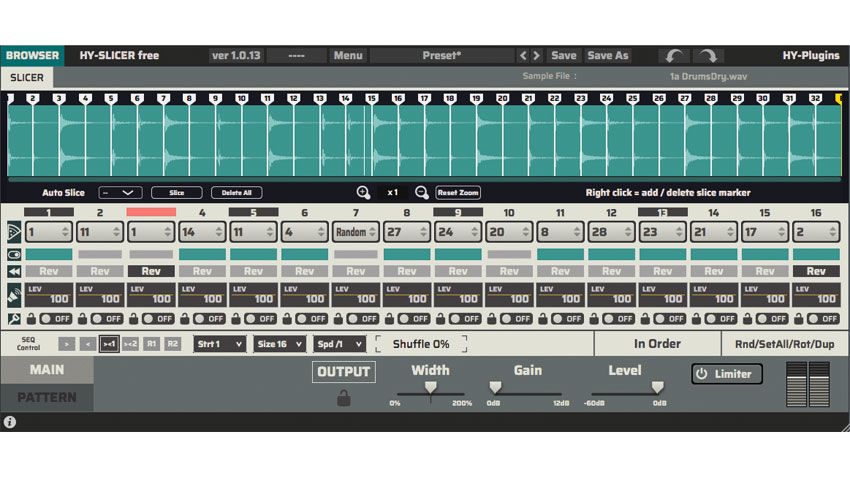The width and height of the screenshot is (850, 478).
Task: Click the Slice button
Action: pos(177,192)
